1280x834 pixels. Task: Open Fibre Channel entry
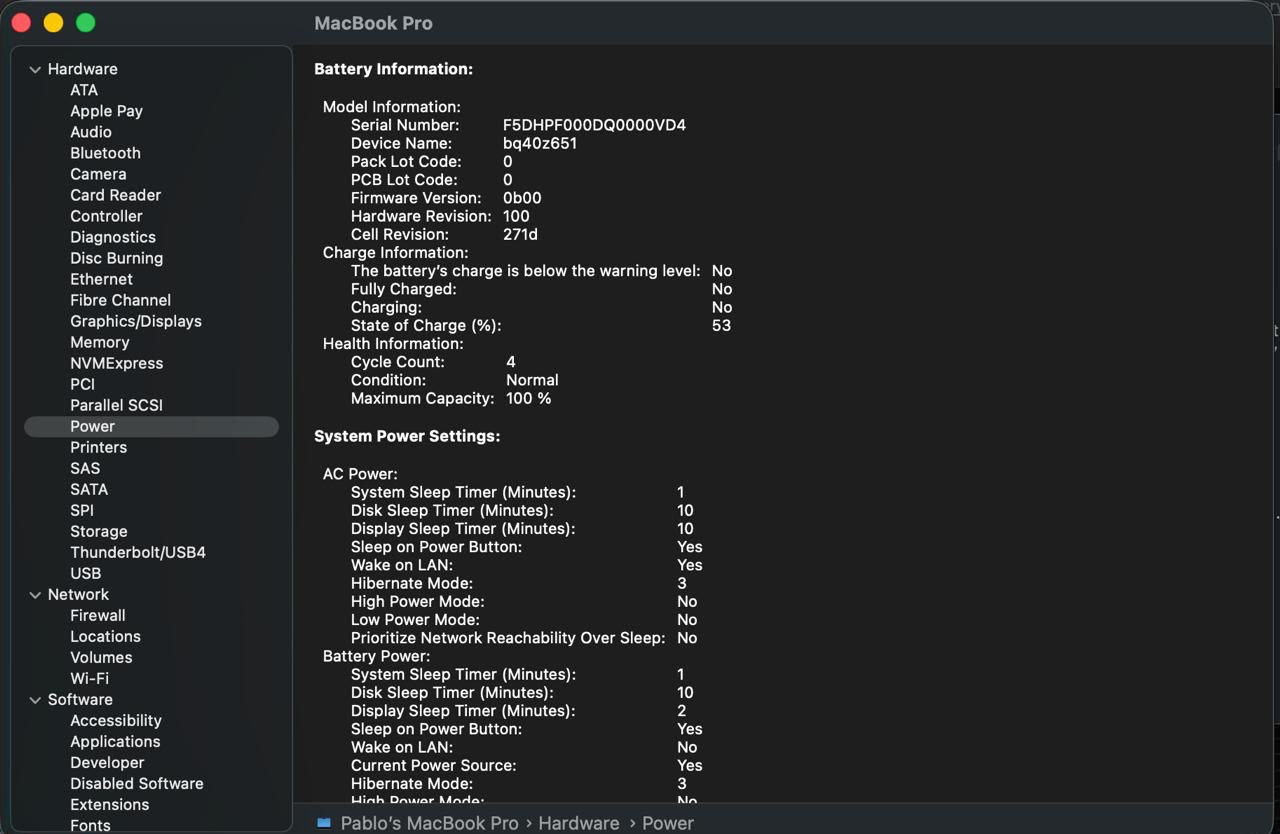point(120,300)
